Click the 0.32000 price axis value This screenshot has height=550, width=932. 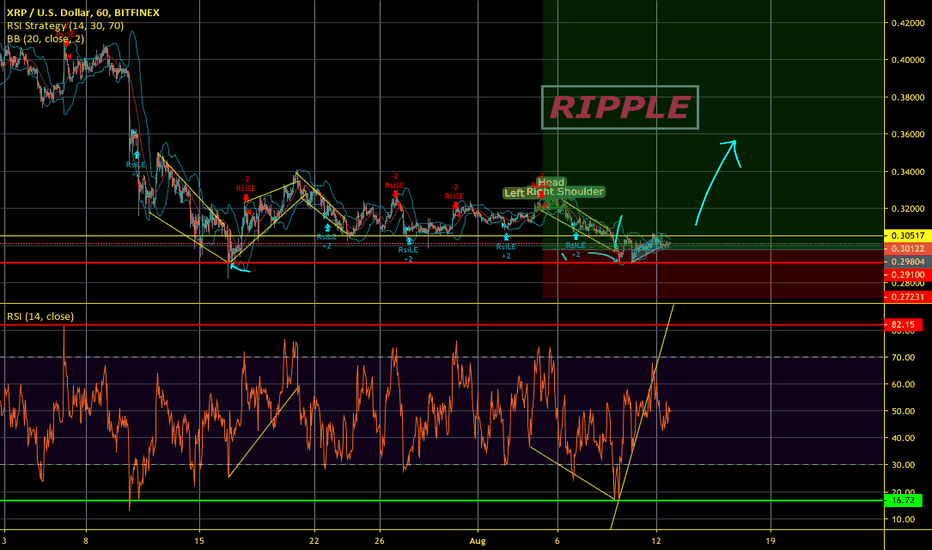tap(908, 209)
